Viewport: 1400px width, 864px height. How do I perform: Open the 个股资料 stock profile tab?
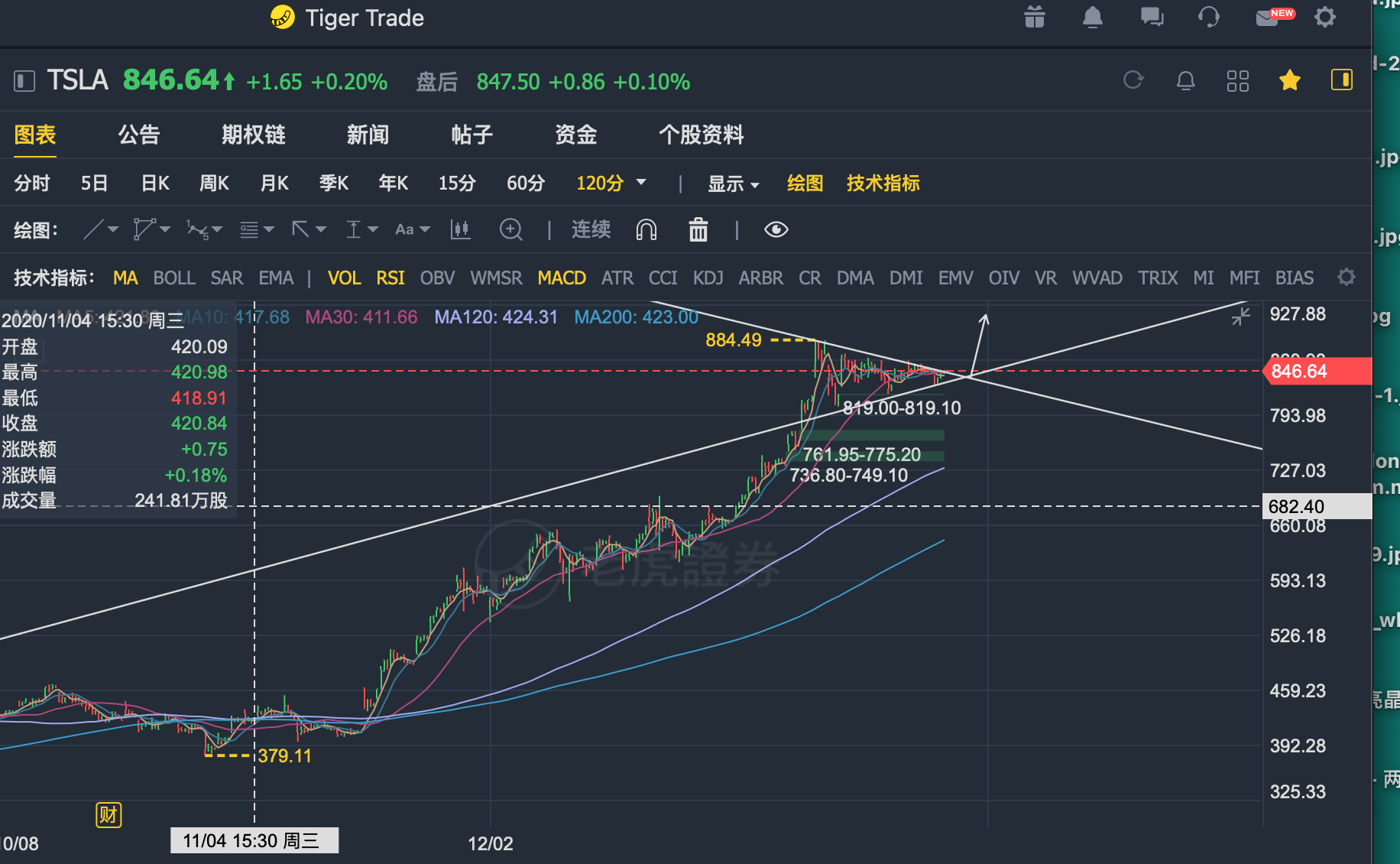coord(702,135)
